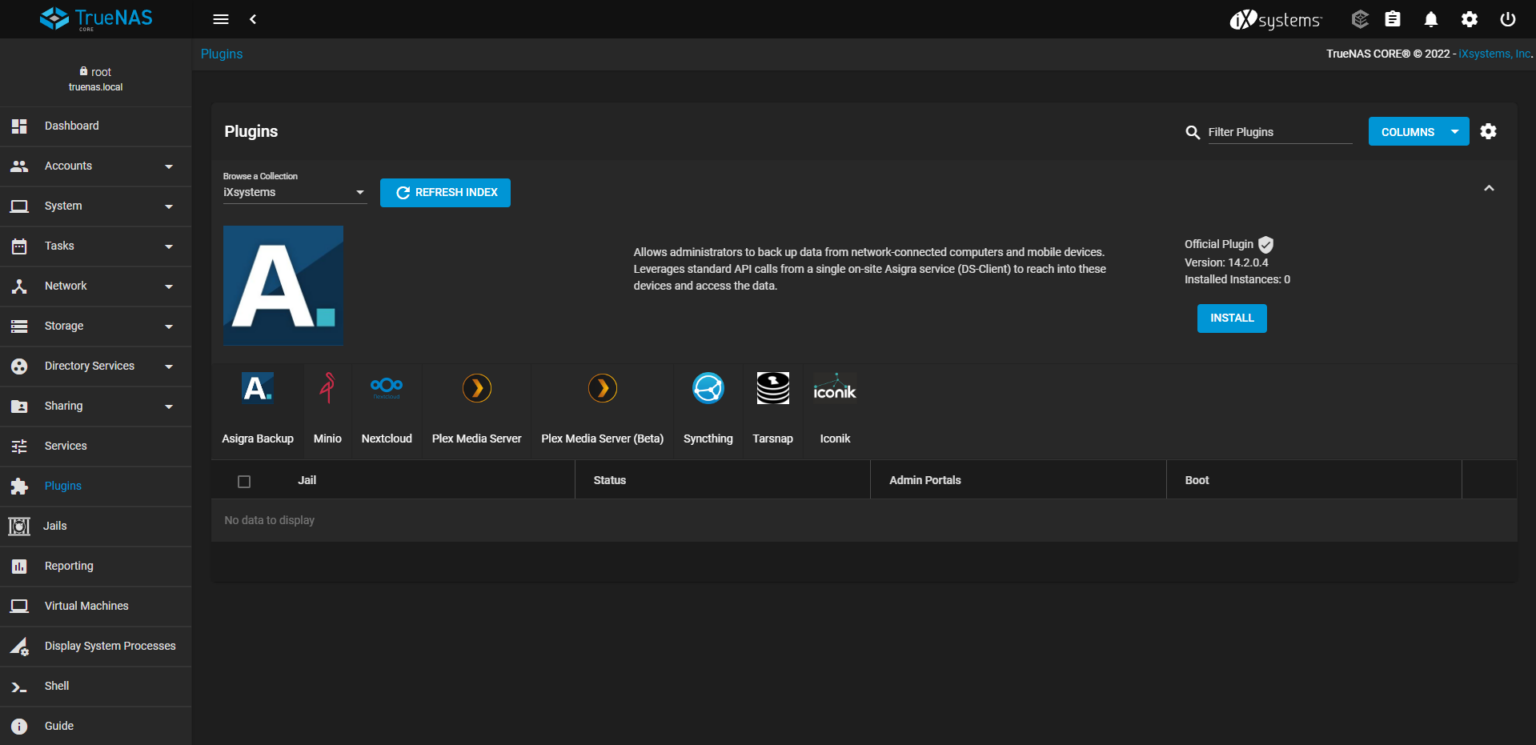The height and width of the screenshot is (745, 1536).
Task: Click the power icon in top bar
Action: [1508, 19]
